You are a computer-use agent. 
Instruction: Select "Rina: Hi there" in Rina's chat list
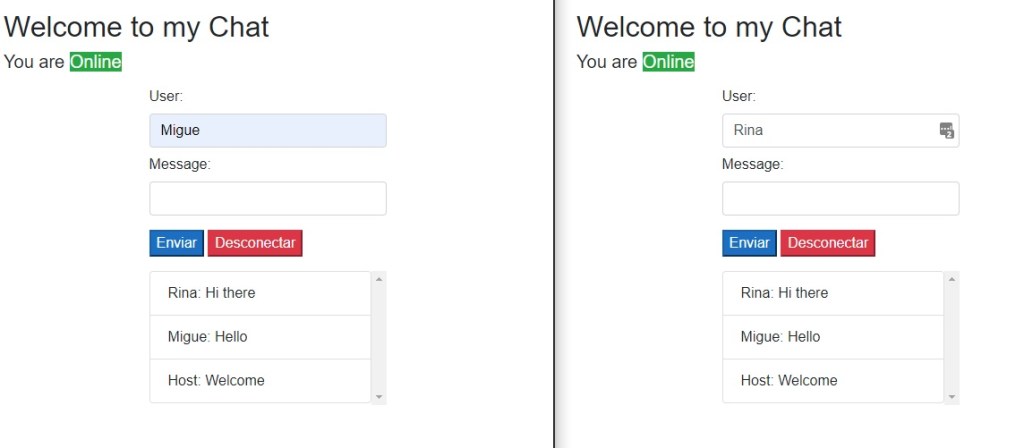pyautogui.click(x=833, y=293)
